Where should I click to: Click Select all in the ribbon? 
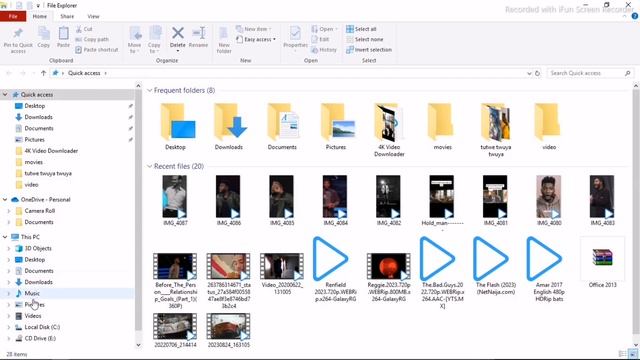(361, 29)
